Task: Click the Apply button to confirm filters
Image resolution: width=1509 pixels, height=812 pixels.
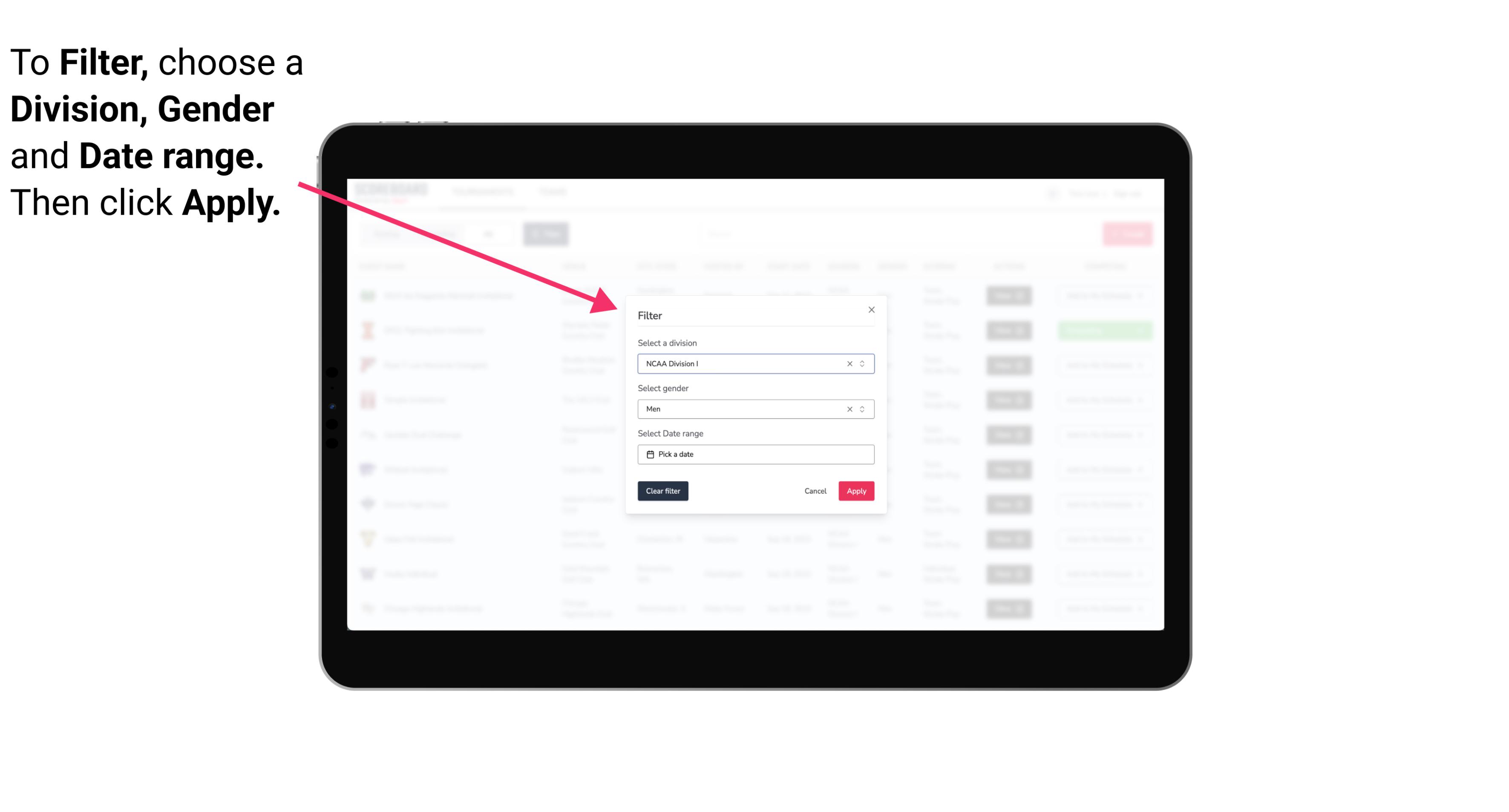Action: coord(855,491)
